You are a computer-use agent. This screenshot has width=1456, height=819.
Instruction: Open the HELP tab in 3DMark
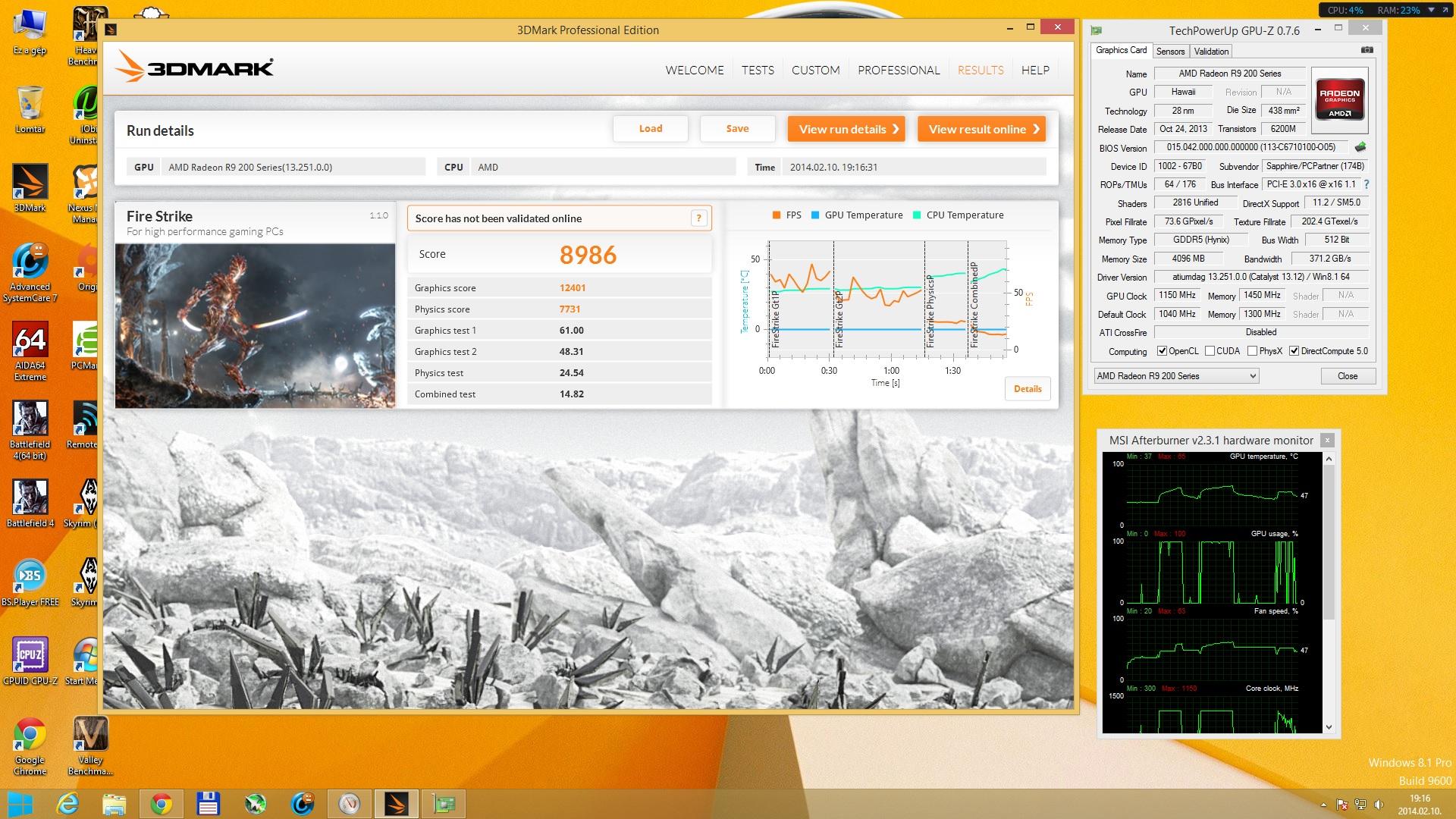(1035, 70)
